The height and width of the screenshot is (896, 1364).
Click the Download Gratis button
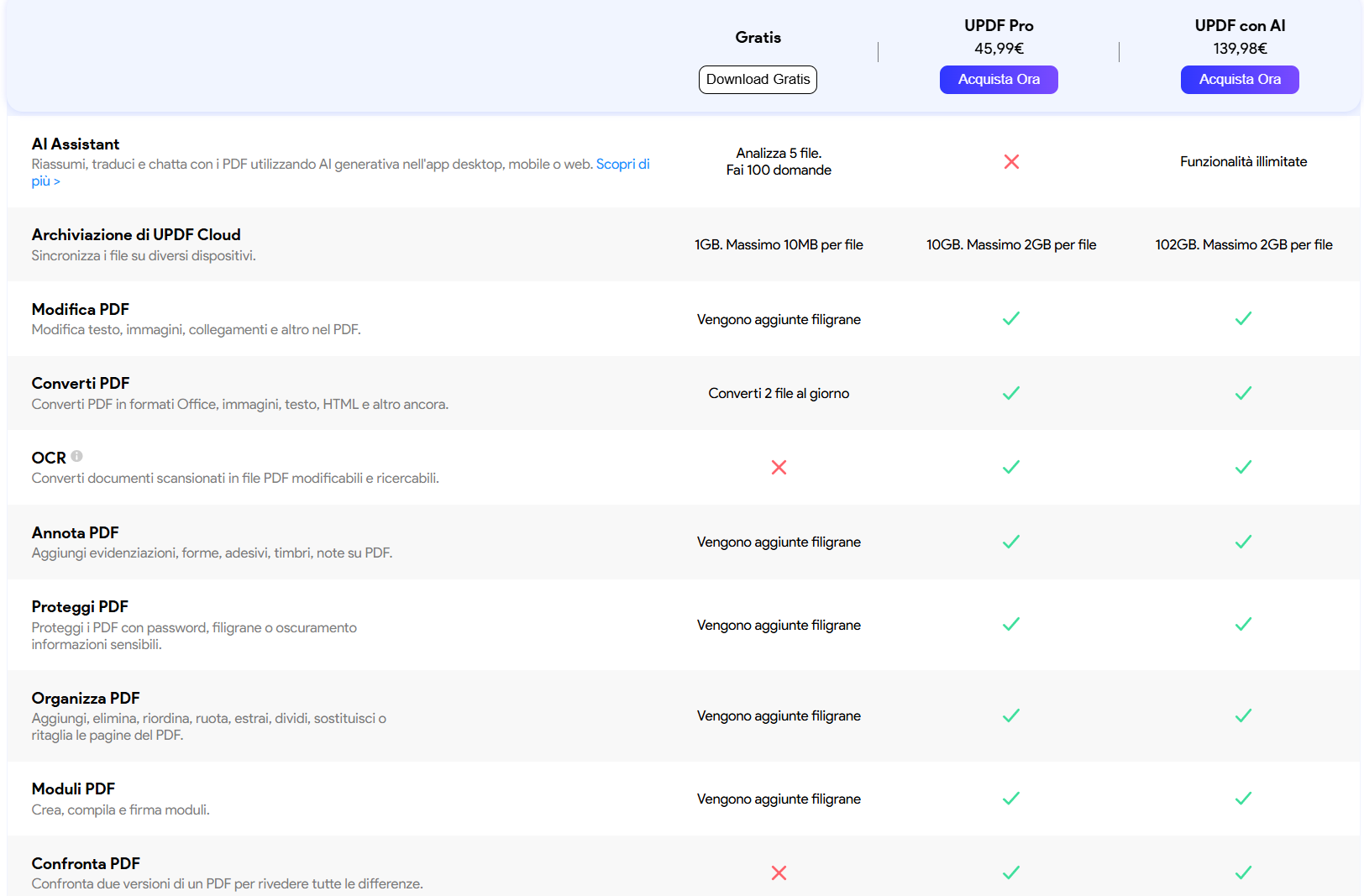(758, 80)
